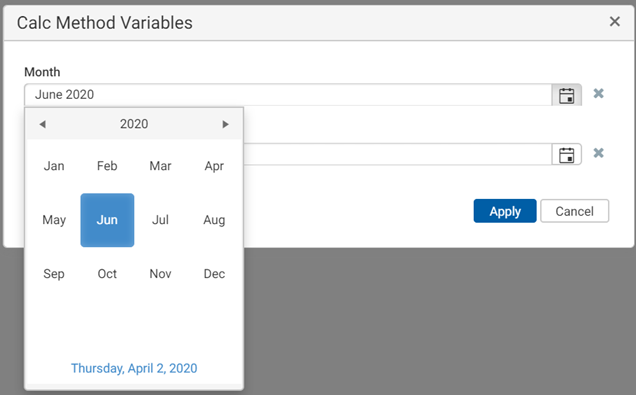Choose Dec from the month picker

pyautogui.click(x=214, y=274)
